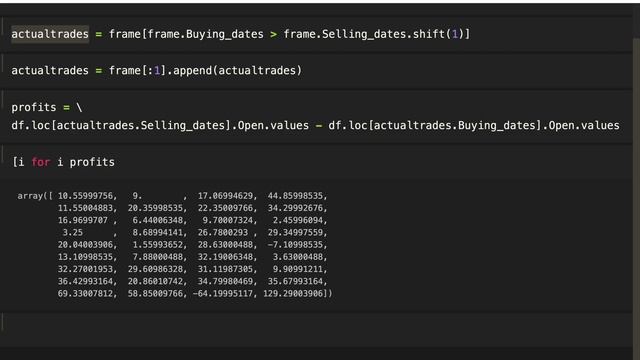Place cursor after '[i for i profits'
640x360 pixels.
point(116,162)
